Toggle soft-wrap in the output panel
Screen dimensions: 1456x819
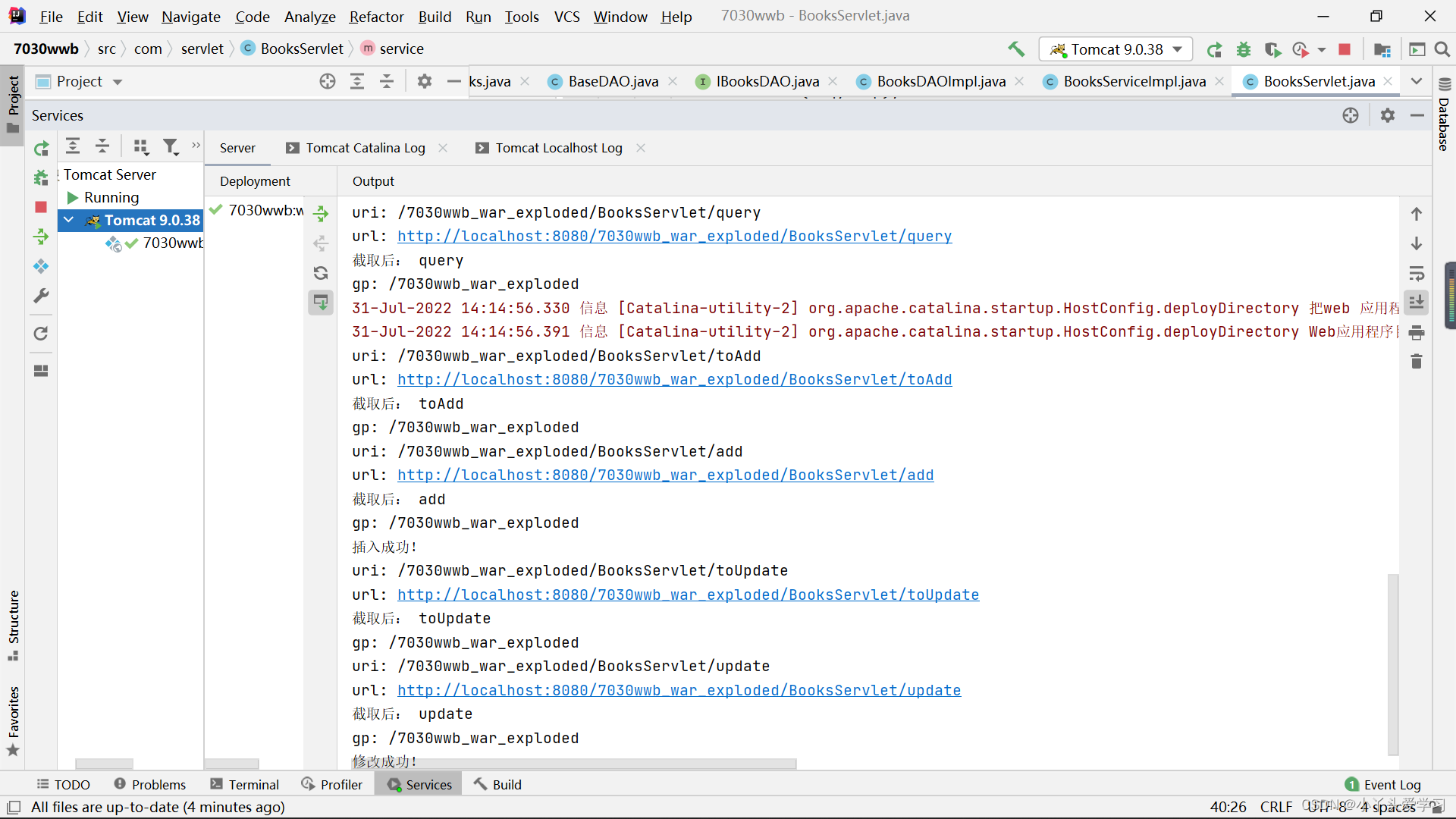tap(1417, 273)
